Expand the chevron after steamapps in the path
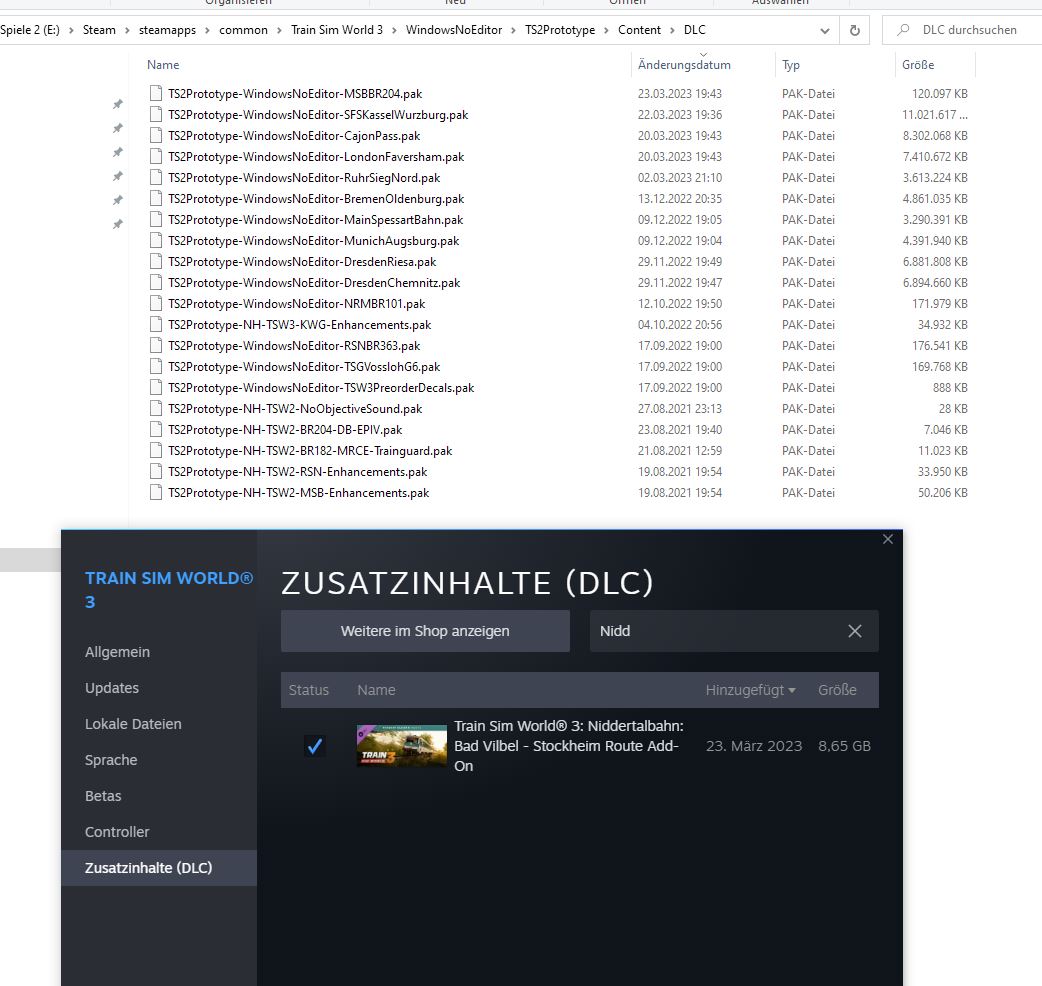 point(207,30)
